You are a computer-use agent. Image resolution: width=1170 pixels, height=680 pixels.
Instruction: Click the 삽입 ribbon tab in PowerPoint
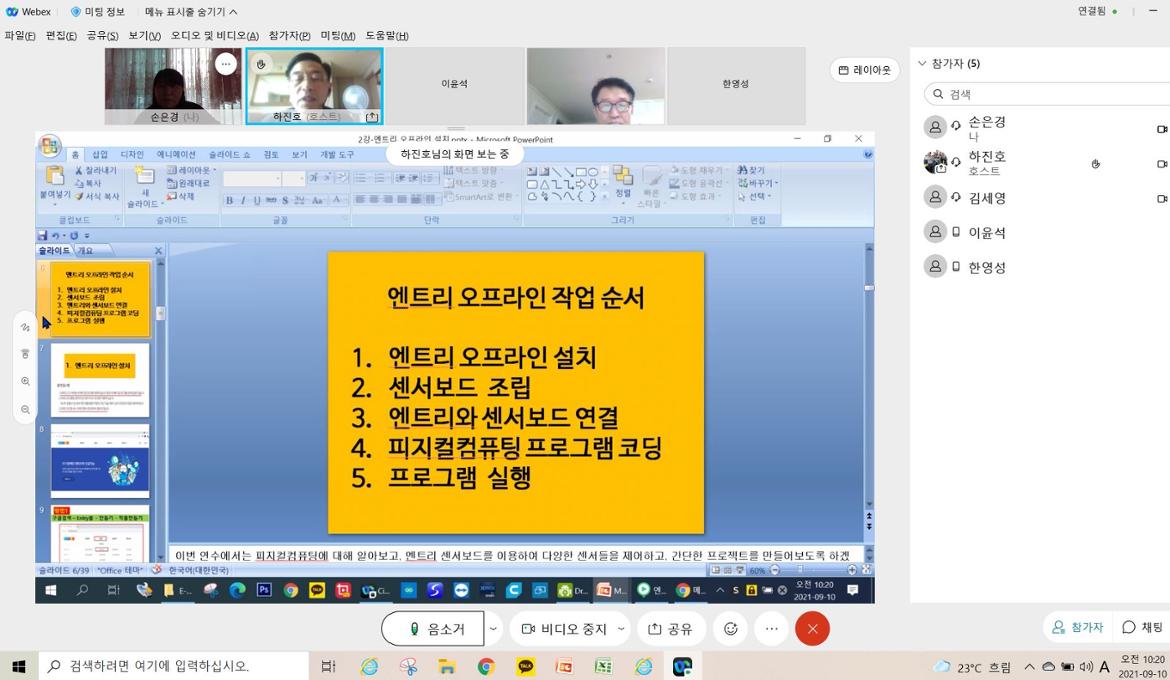coord(100,155)
